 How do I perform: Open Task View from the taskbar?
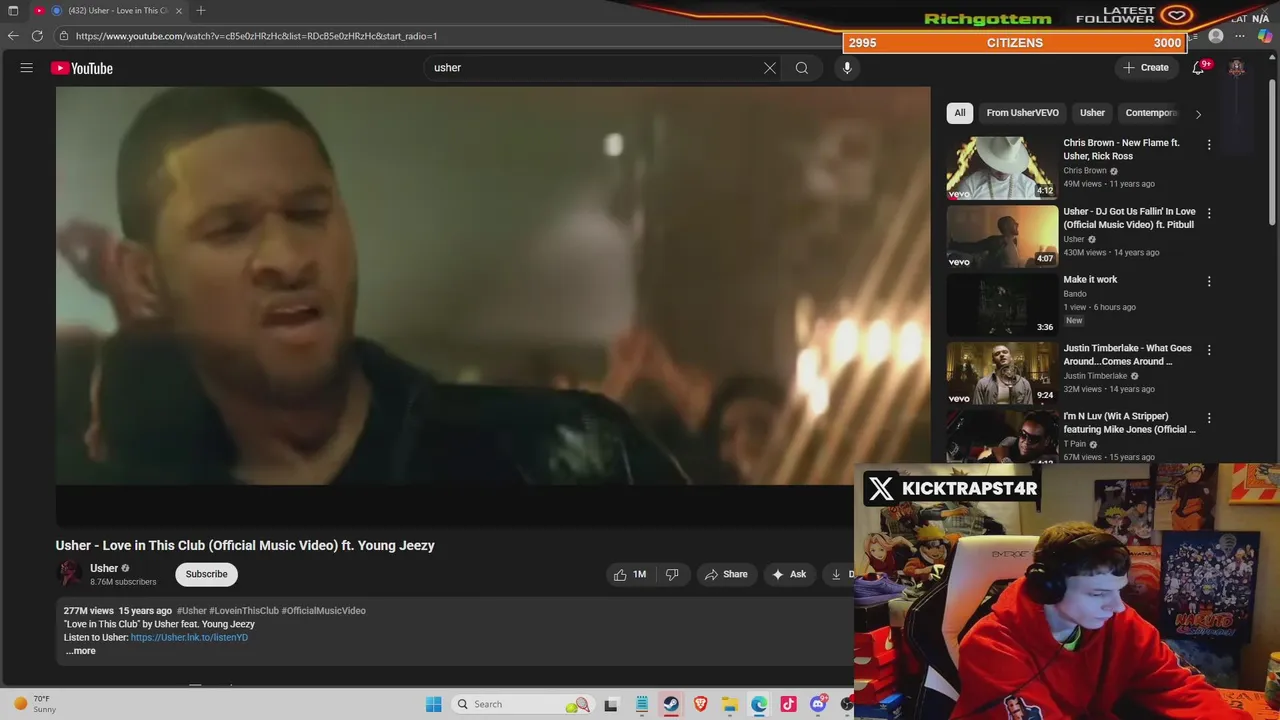coord(611,704)
